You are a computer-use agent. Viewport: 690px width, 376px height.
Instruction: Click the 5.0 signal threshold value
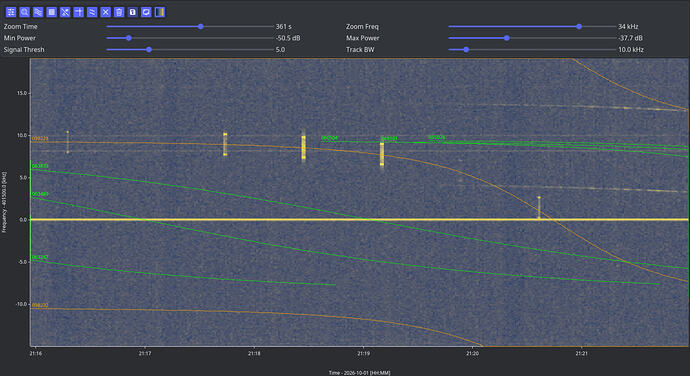280,49
